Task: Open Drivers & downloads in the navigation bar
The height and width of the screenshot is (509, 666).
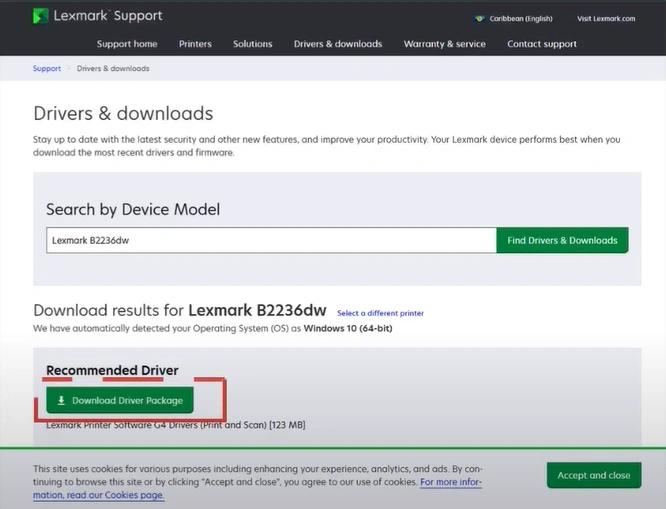Action: (338, 44)
